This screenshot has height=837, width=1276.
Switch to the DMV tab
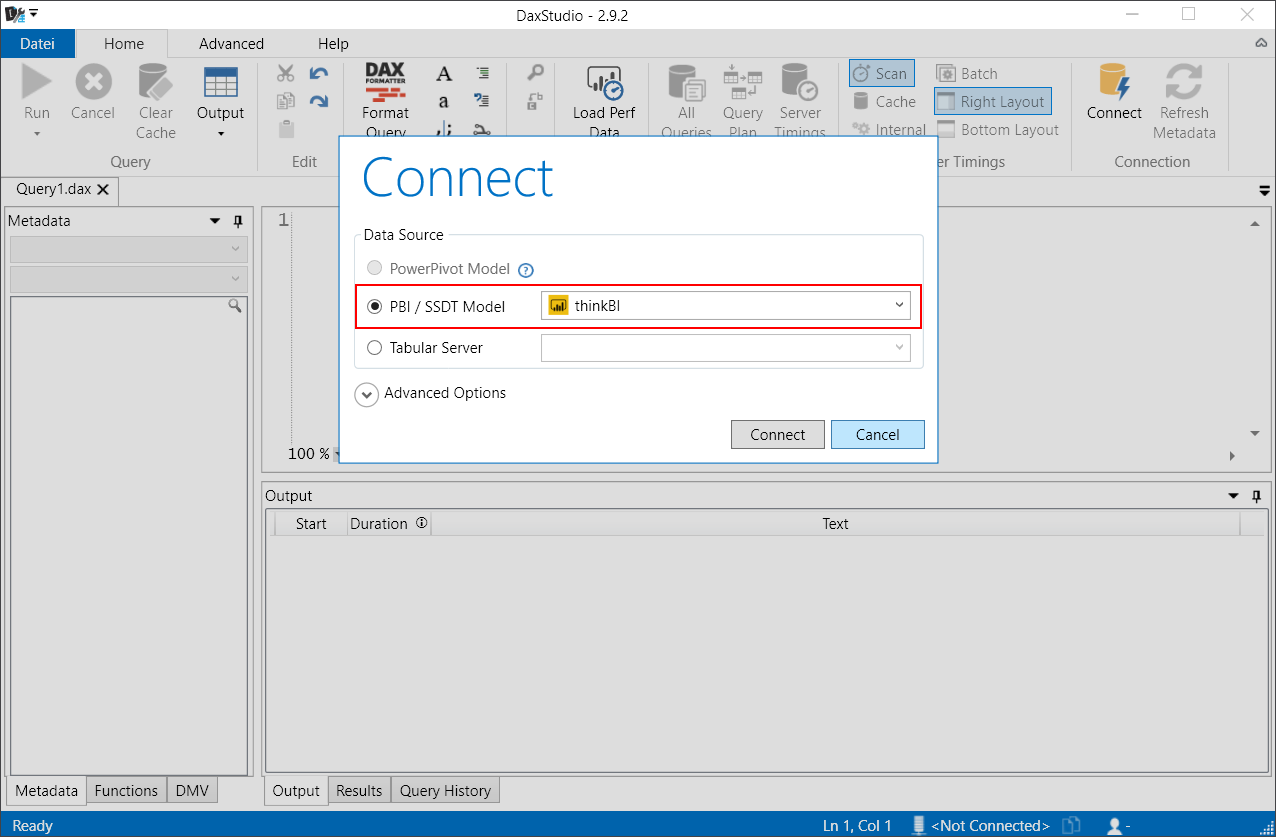point(192,790)
